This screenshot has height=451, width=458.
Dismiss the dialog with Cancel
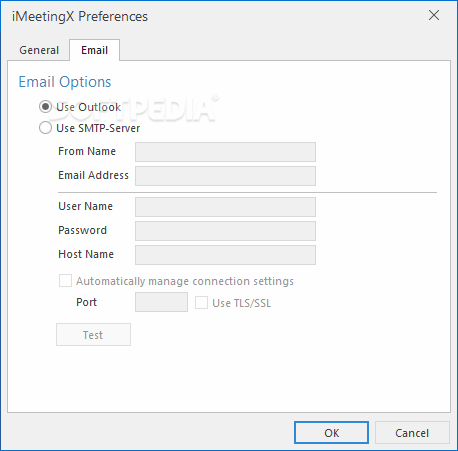pos(412,433)
